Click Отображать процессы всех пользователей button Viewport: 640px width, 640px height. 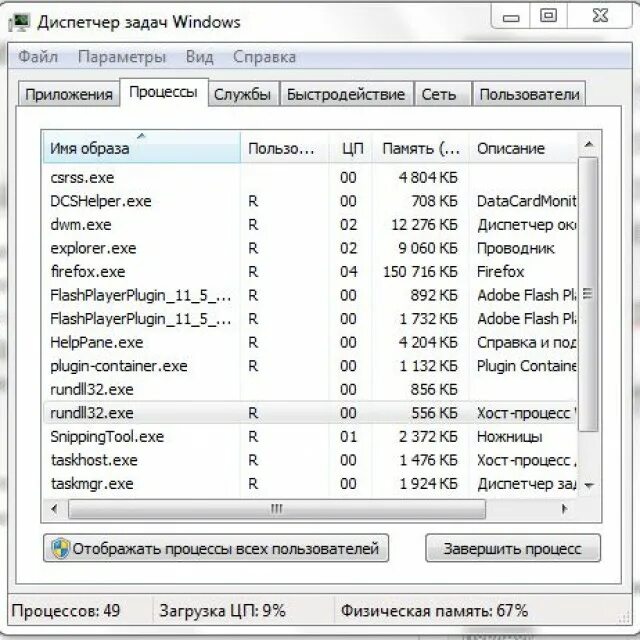point(216,548)
